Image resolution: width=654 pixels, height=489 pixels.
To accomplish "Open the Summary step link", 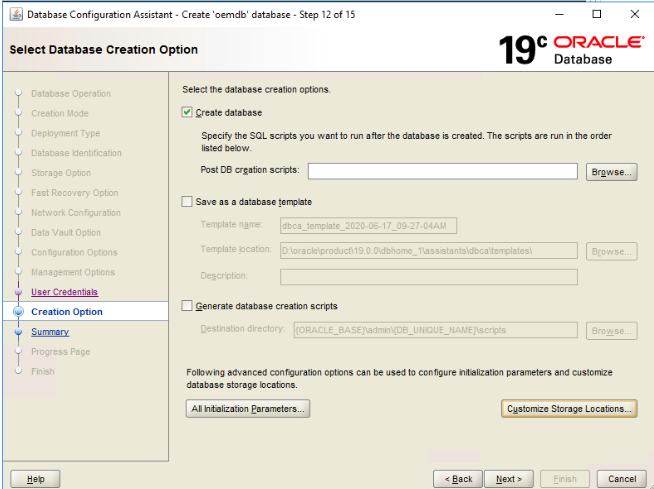I will pyautogui.click(x=50, y=332).
